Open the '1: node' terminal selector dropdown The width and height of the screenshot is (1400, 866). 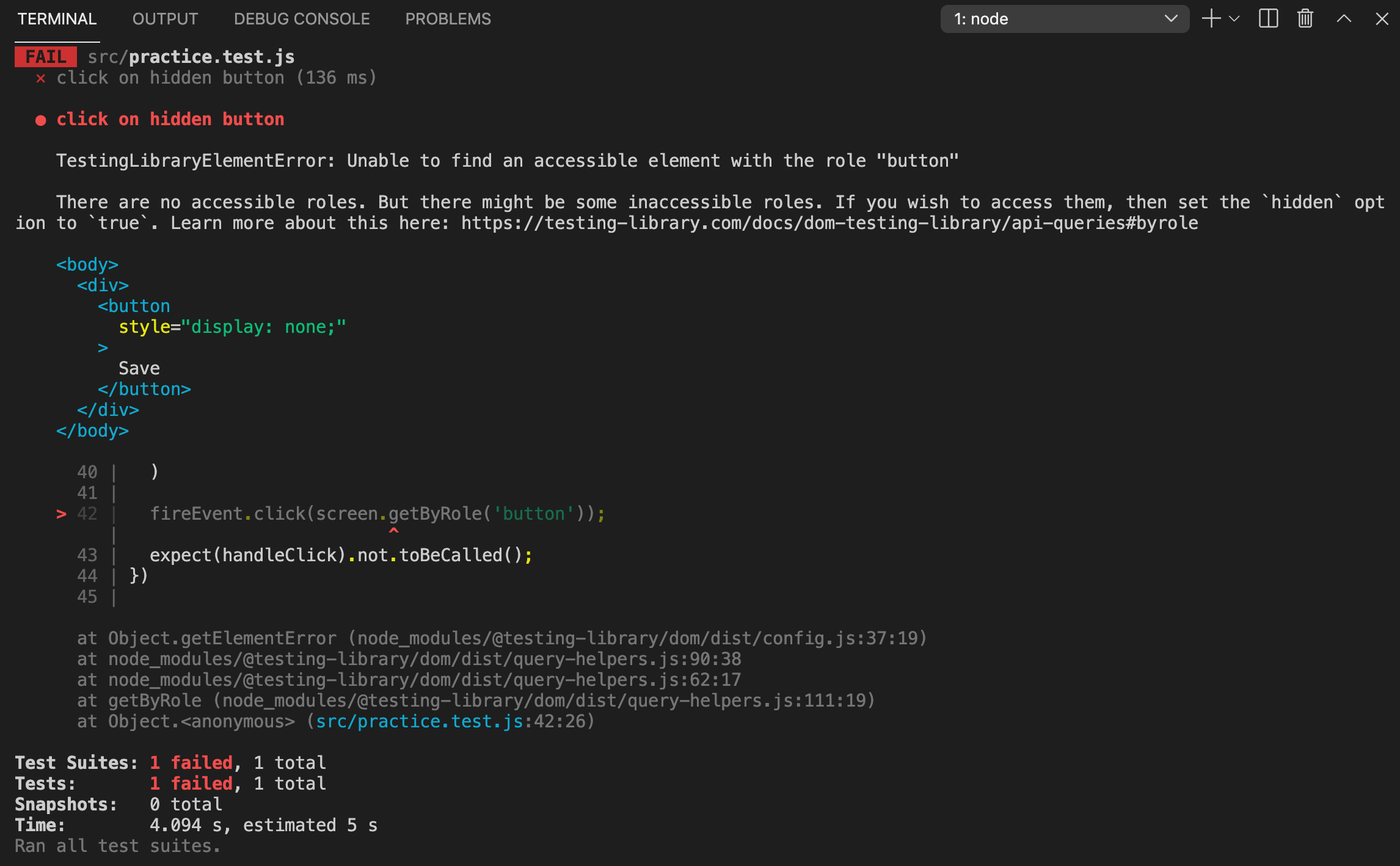(1064, 19)
